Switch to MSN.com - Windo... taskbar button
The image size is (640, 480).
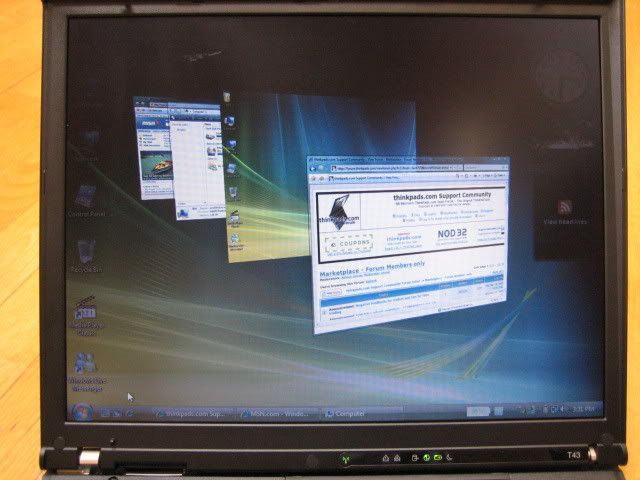tap(278, 413)
